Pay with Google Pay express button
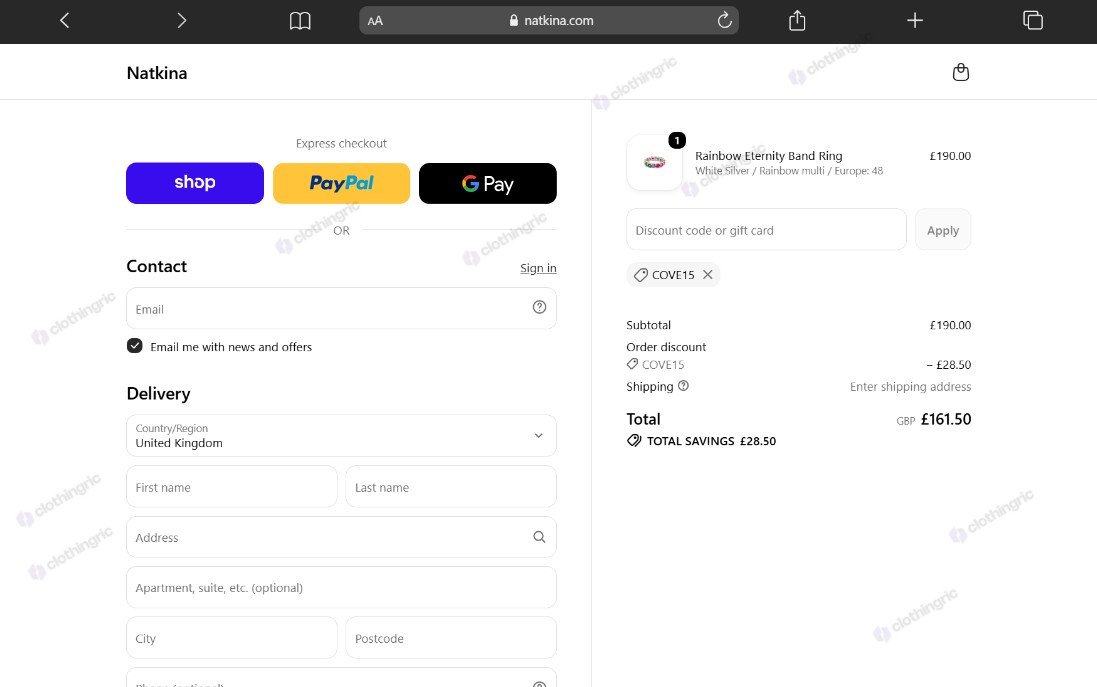 pos(488,183)
